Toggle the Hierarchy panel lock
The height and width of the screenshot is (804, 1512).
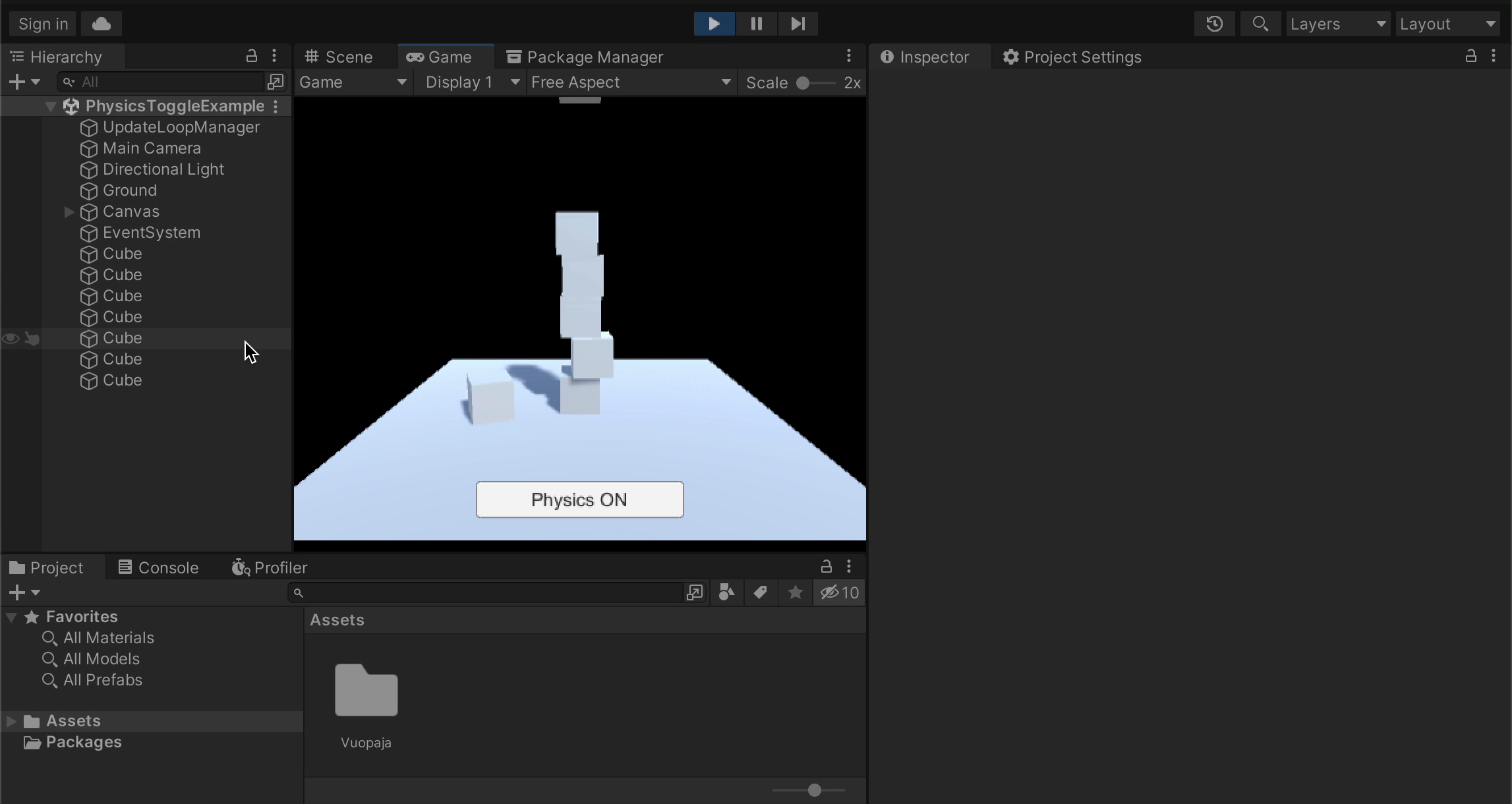(252, 56)
